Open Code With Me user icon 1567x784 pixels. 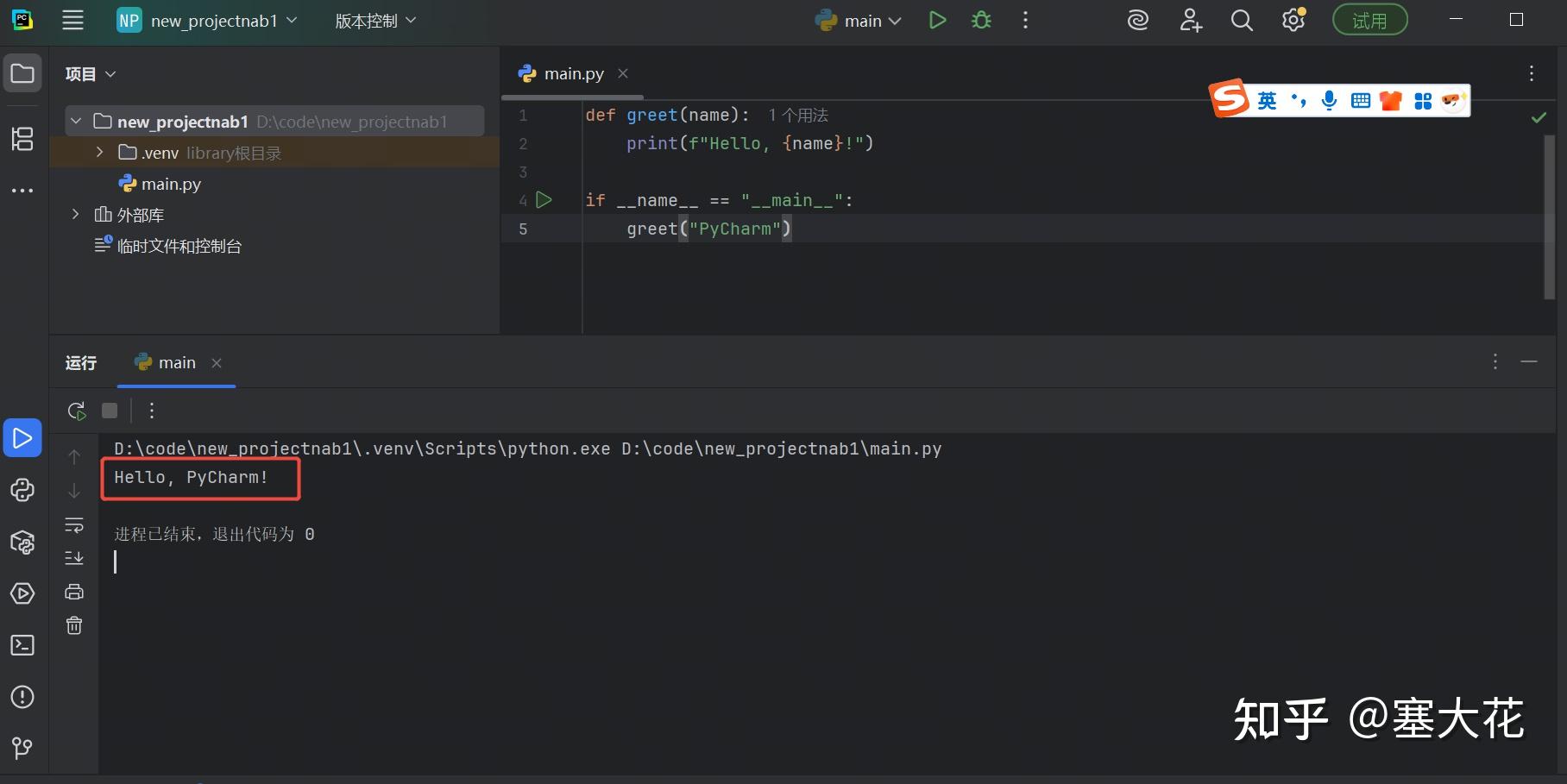coord(1191,20)
